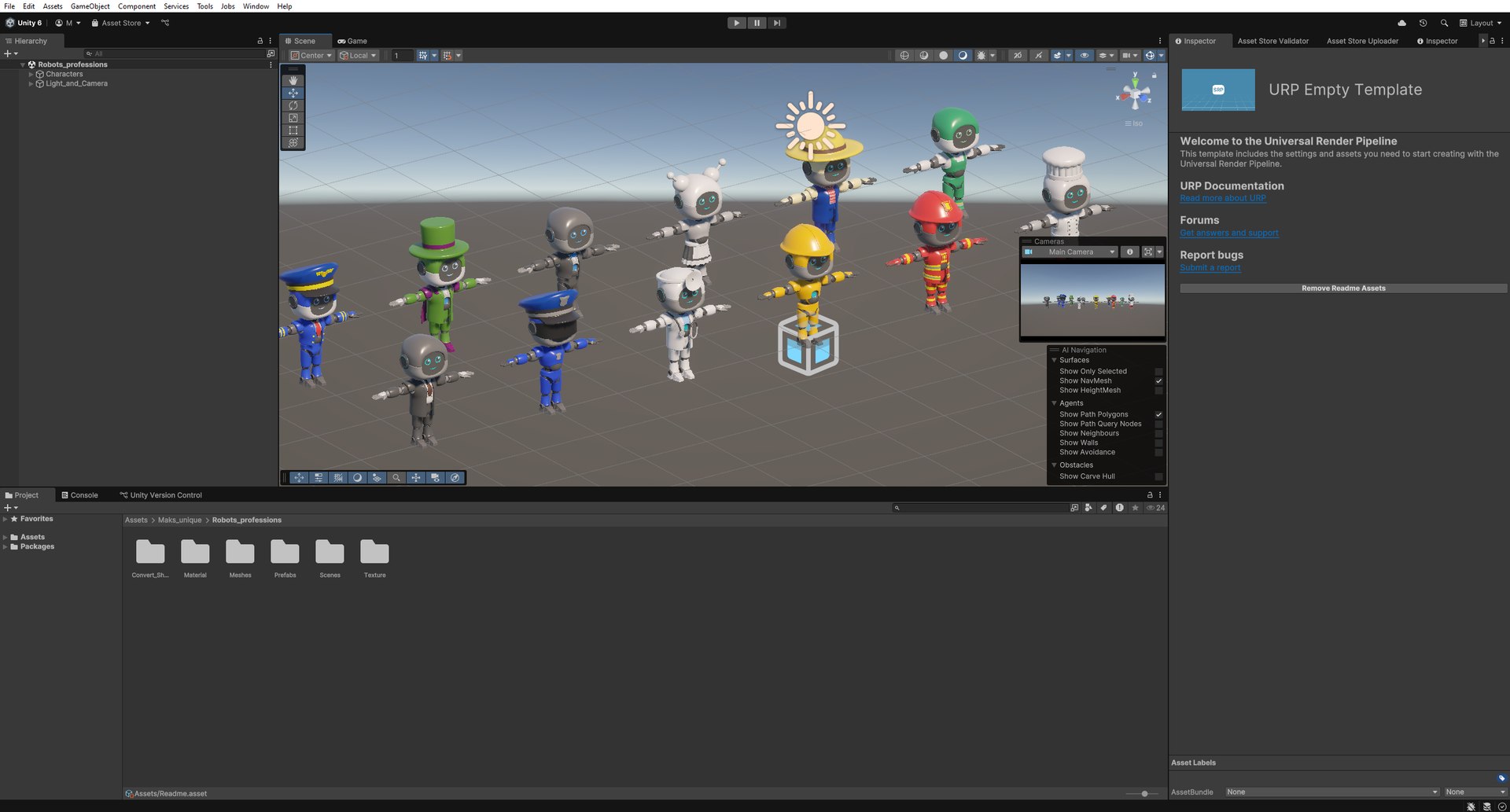Open Gizmos dropdown arrow

[1162, 55]
